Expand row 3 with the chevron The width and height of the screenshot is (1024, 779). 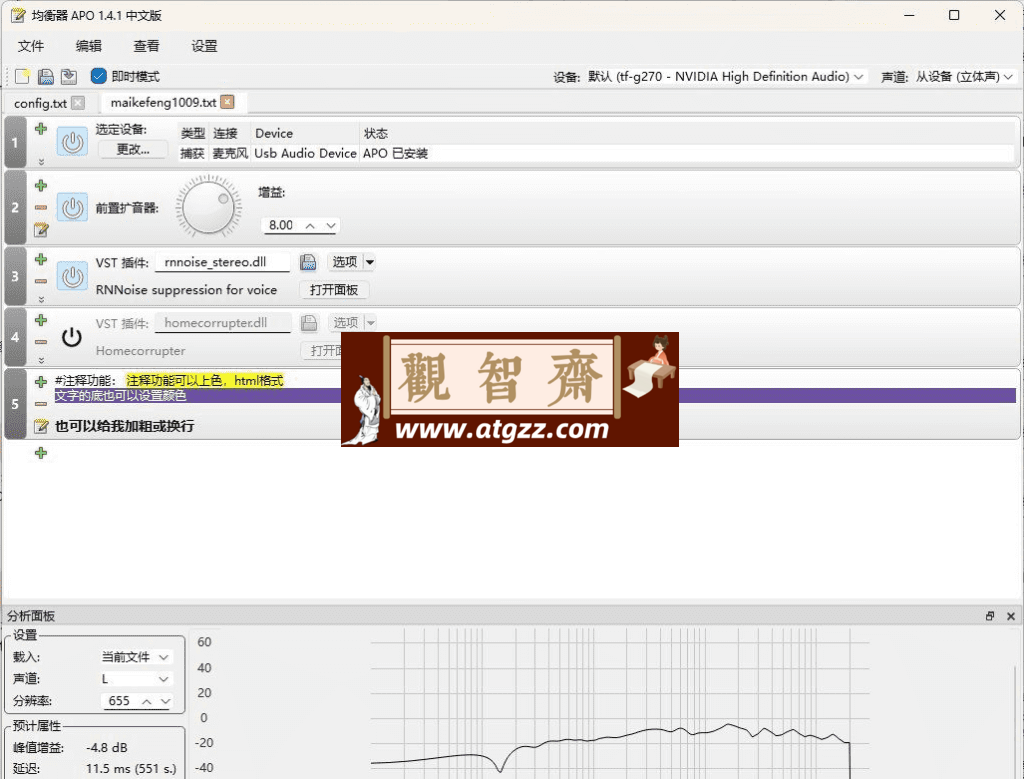pyautogui.click(x=41, y=299)
